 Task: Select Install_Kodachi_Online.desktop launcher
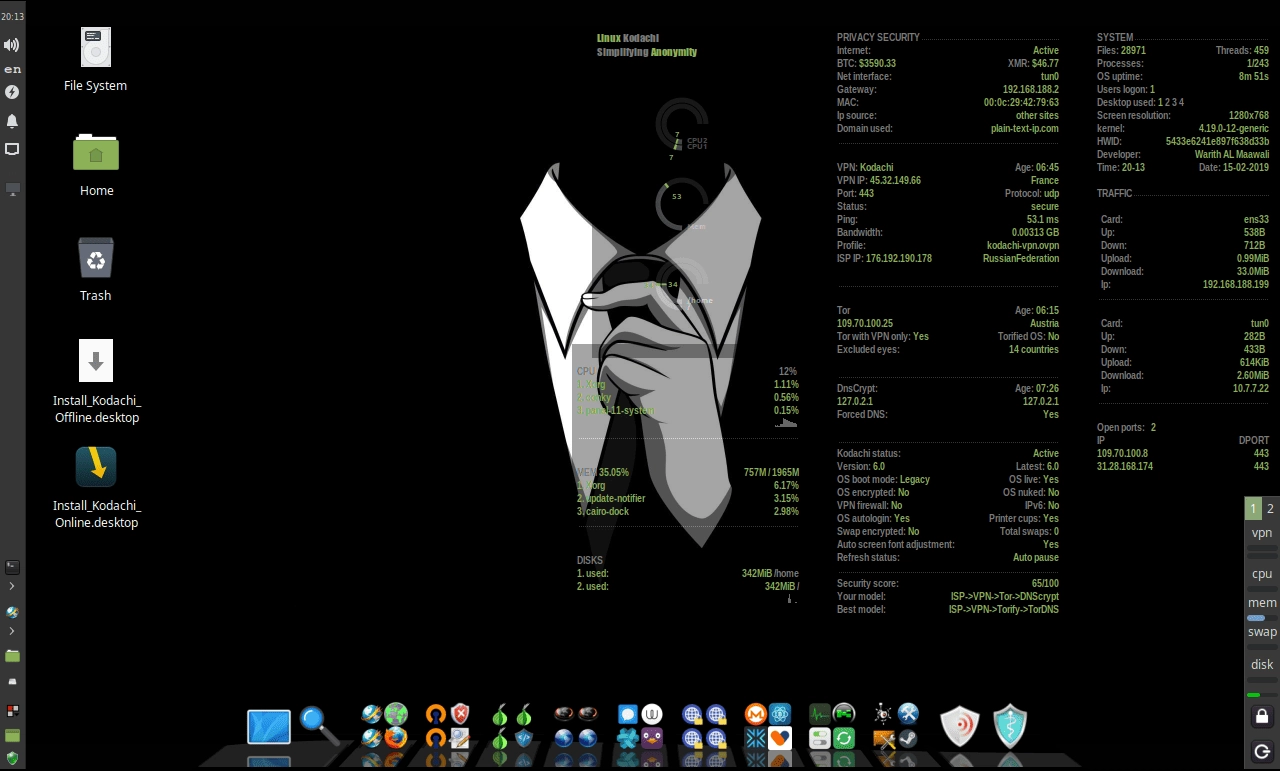(x=96, y=467)
